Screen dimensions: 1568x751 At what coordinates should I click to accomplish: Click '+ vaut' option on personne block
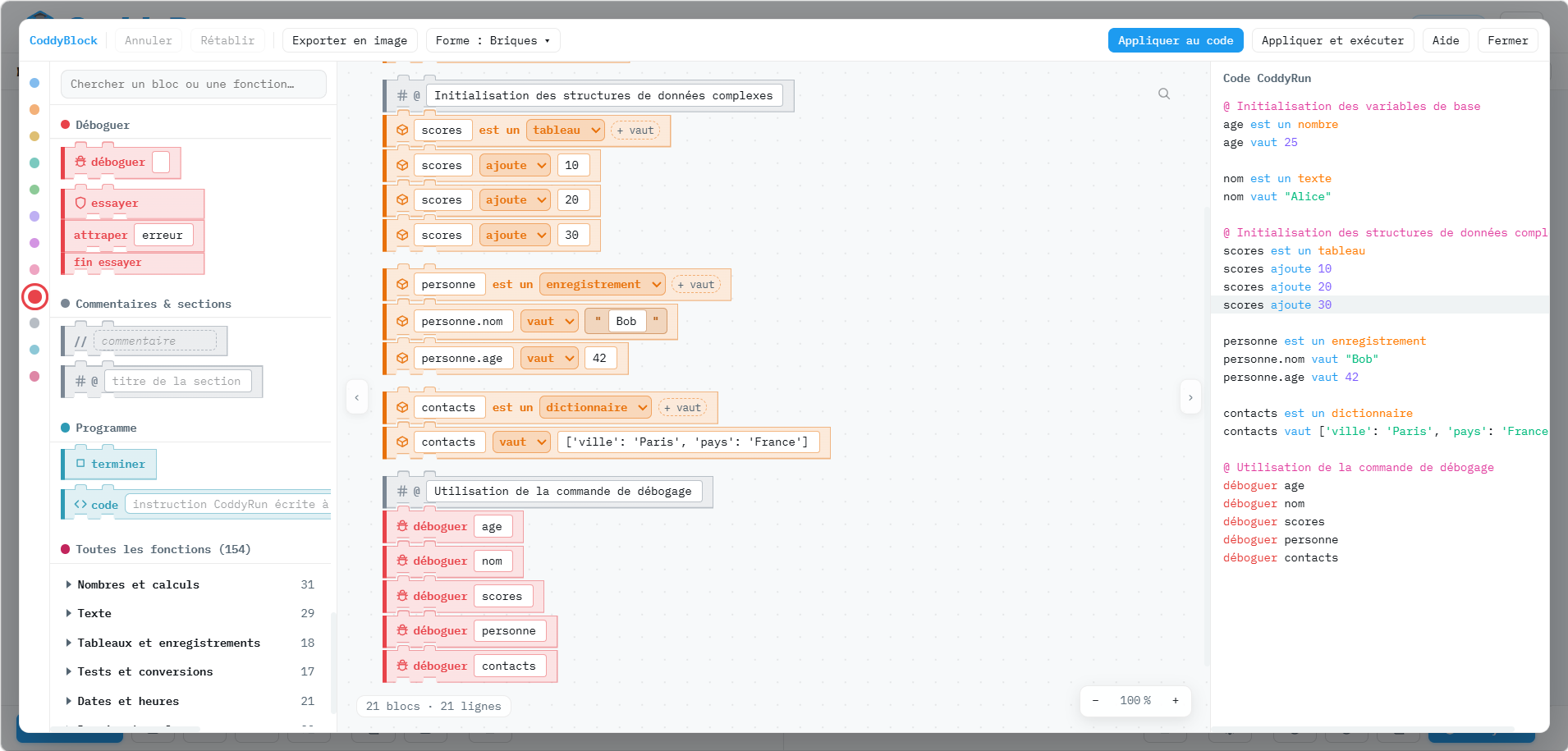pos(696,285)
